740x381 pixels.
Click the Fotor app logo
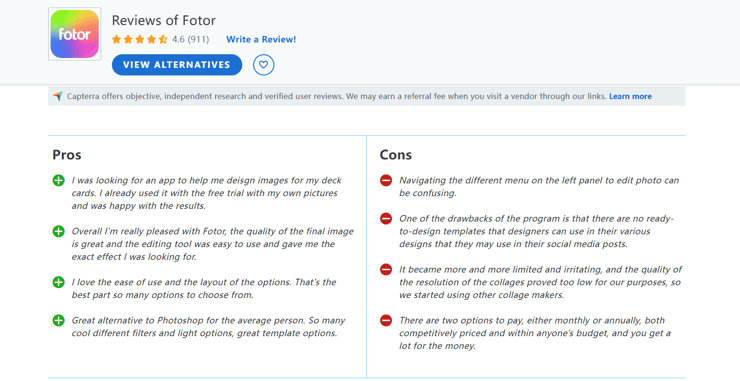coord(75,34)
